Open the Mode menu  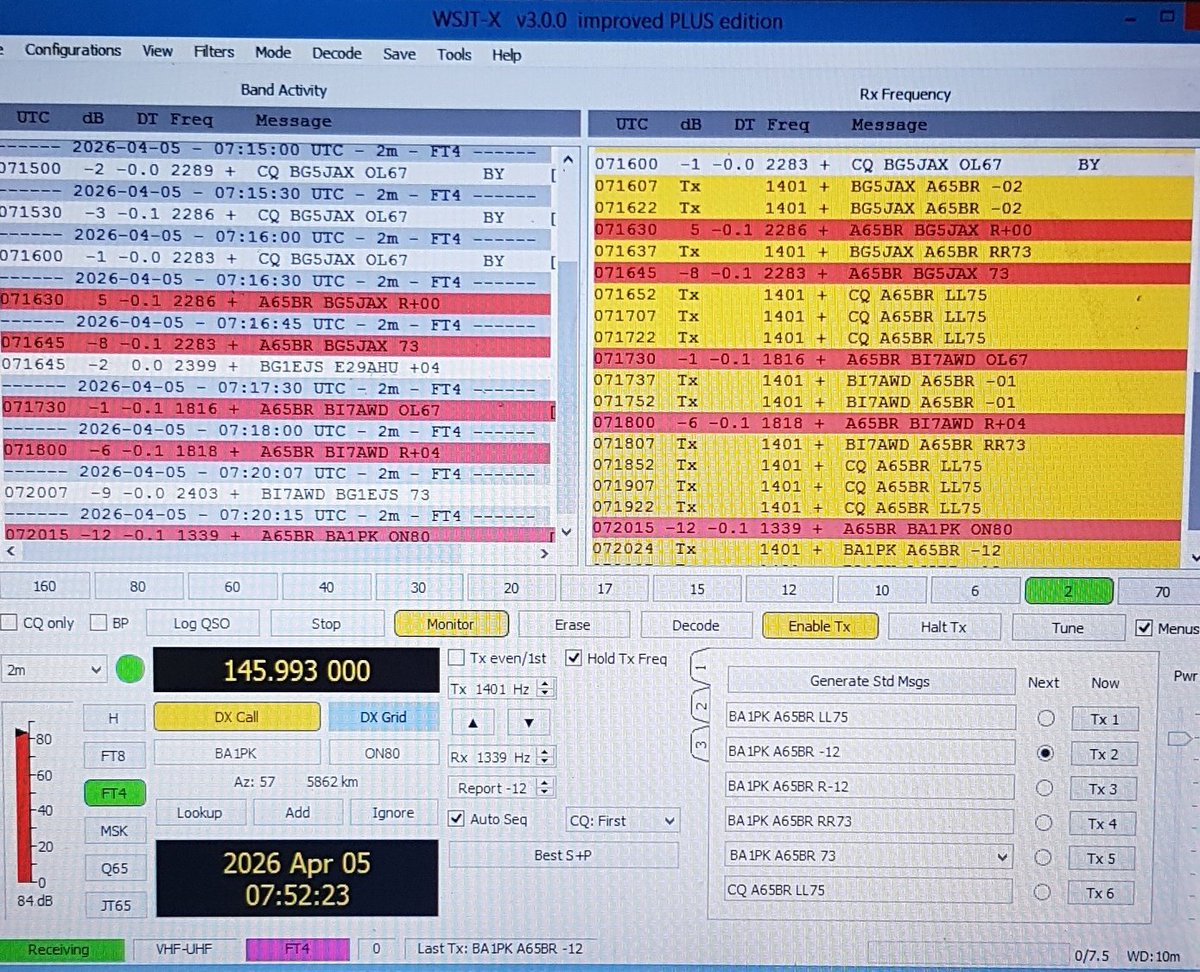273,52
